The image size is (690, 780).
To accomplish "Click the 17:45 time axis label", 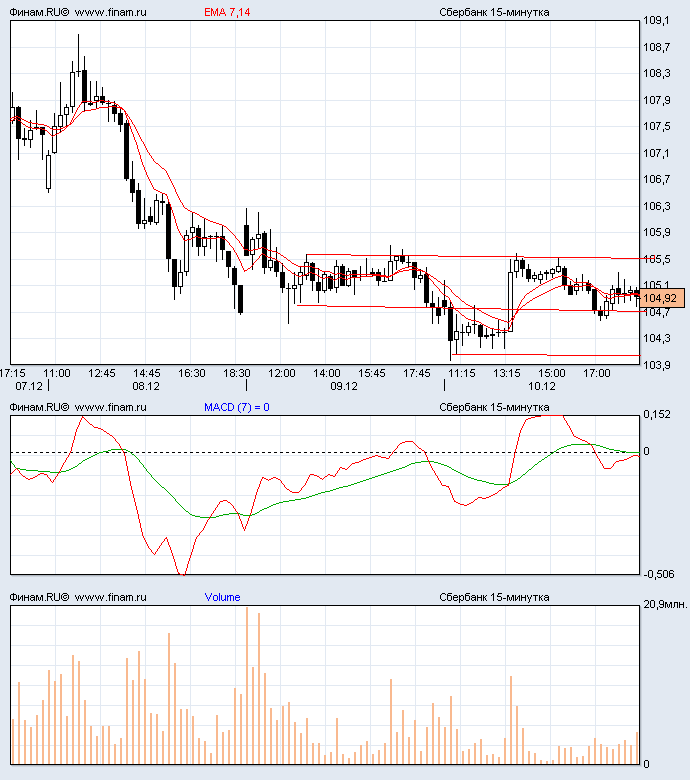I will 417,373.
